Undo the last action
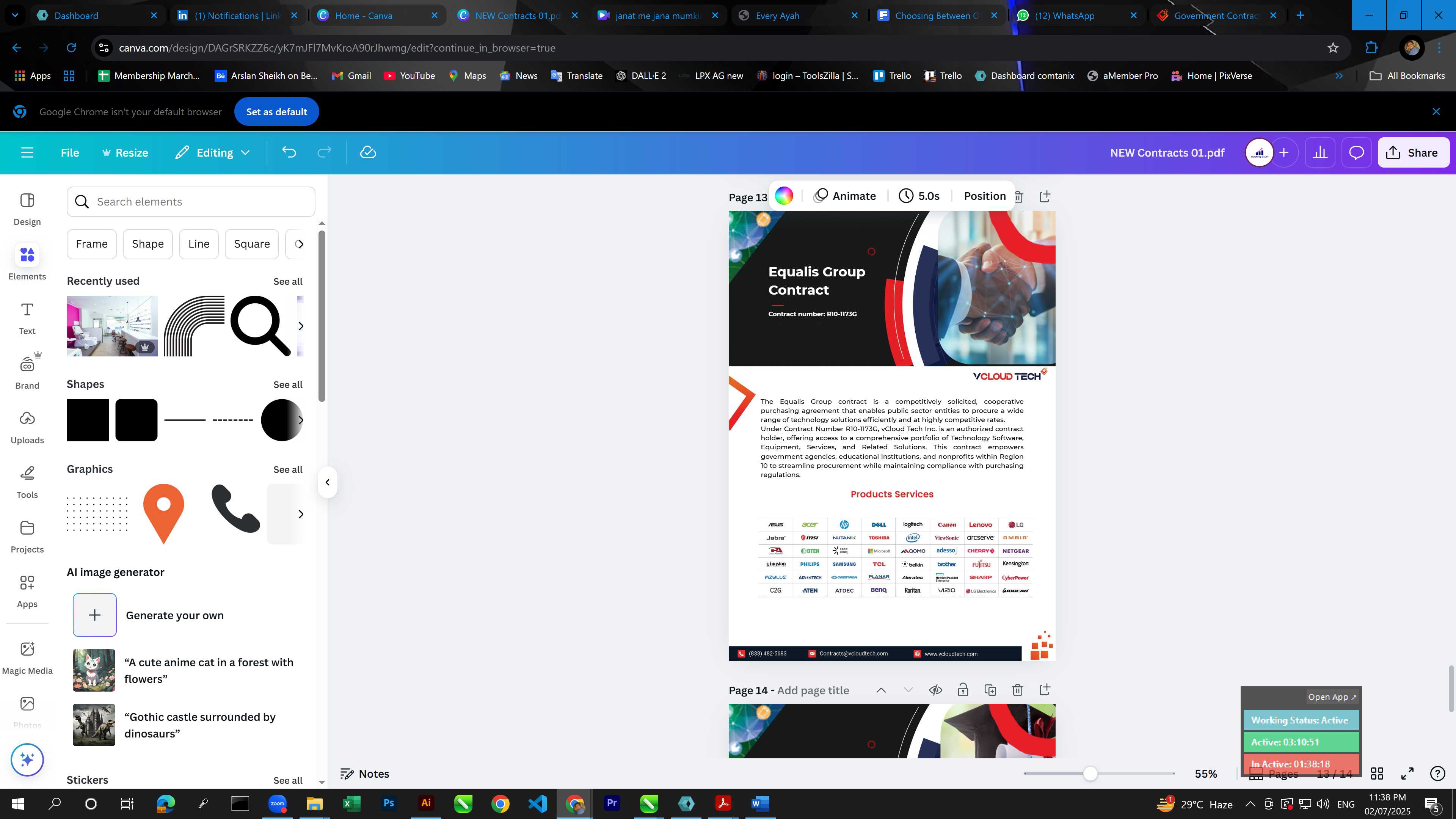 [289, 152]
